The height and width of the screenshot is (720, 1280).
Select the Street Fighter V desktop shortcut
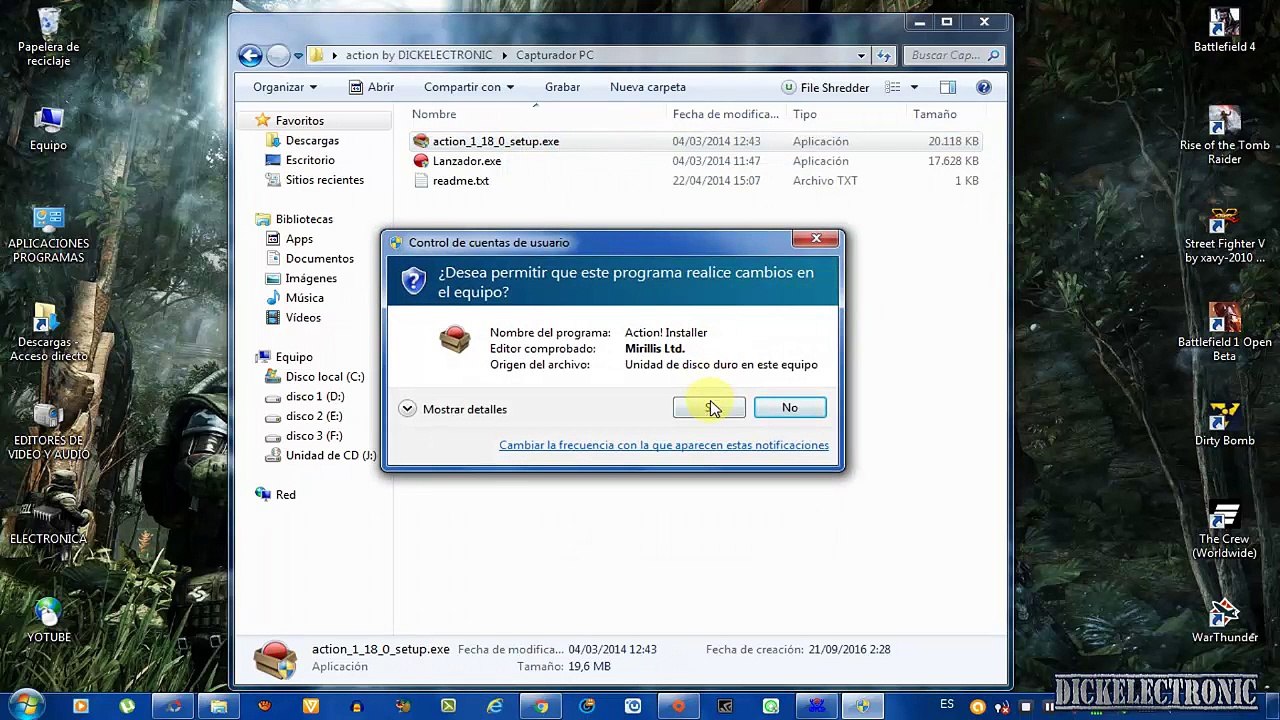point(1224,235)
